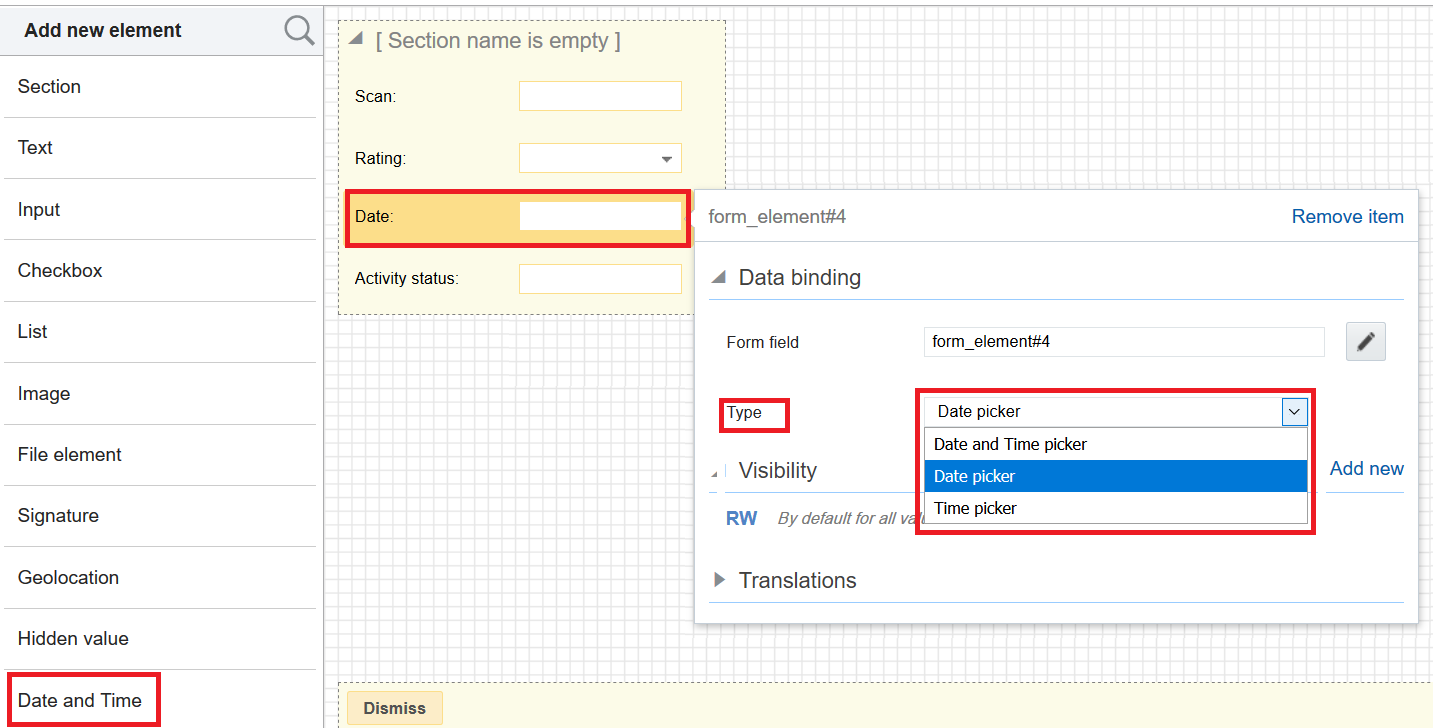
Task: Choose Time picker from the list
Action: point(975,508)
